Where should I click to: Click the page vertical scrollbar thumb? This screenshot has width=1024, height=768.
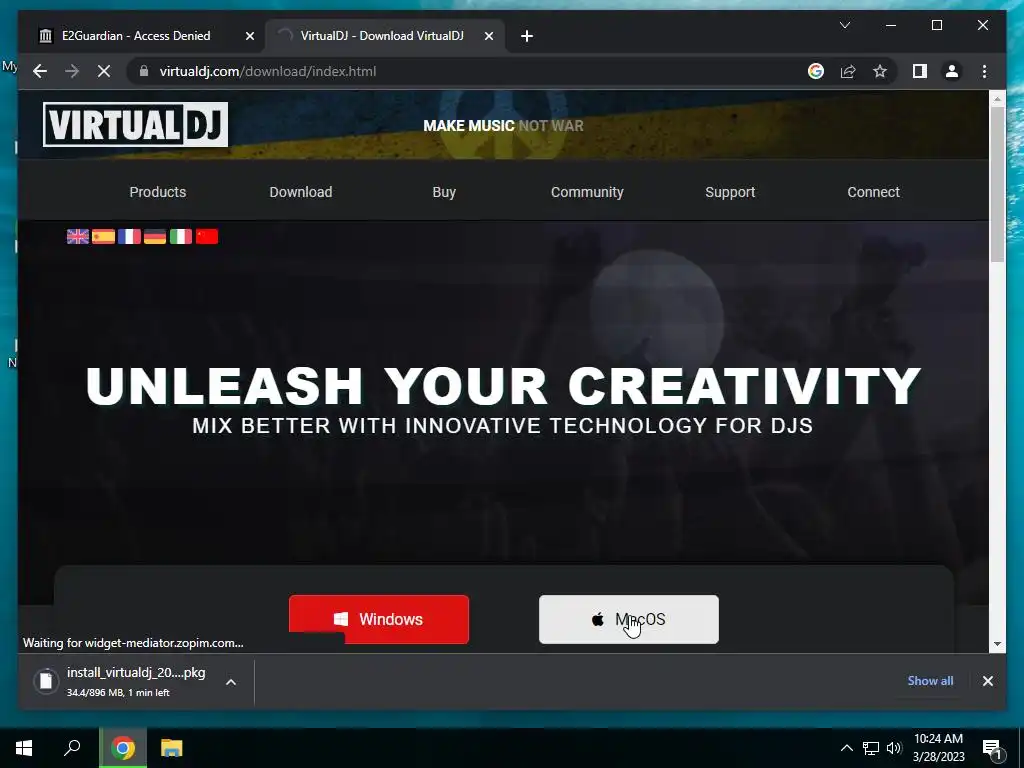tap(997, 184)
